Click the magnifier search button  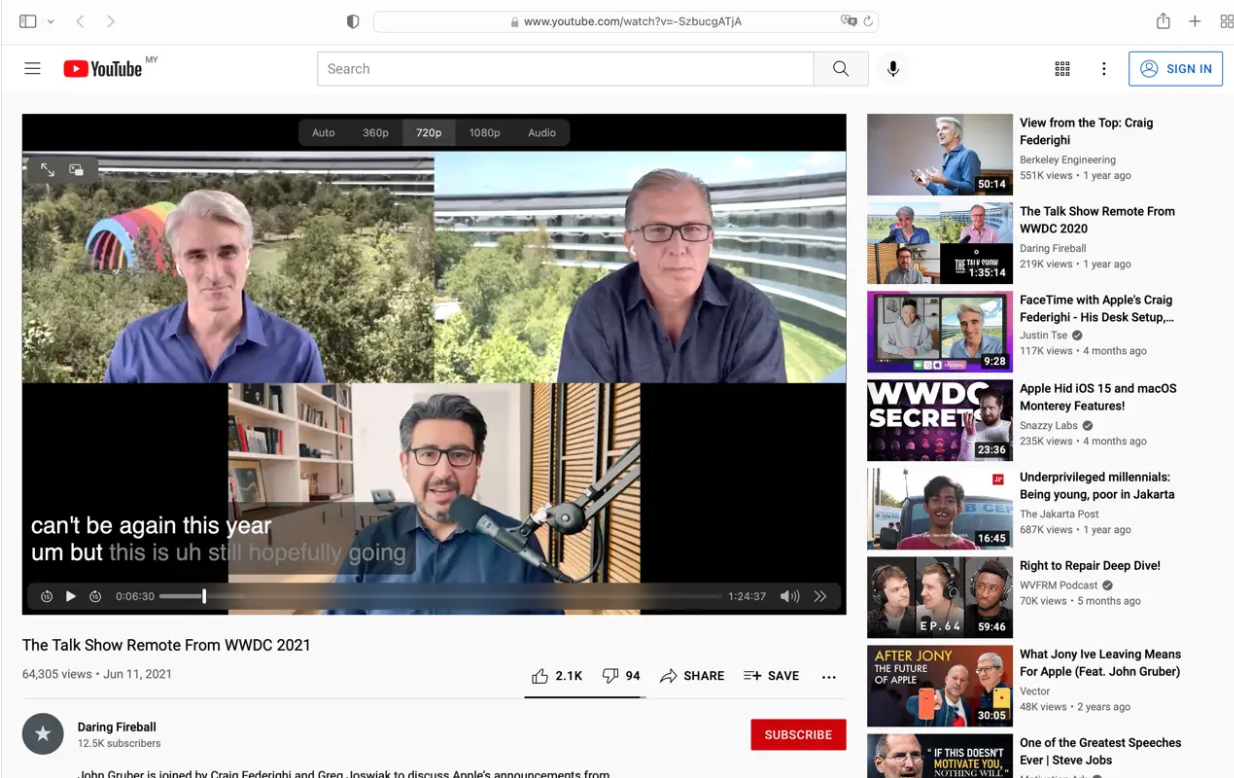[841, 68]
